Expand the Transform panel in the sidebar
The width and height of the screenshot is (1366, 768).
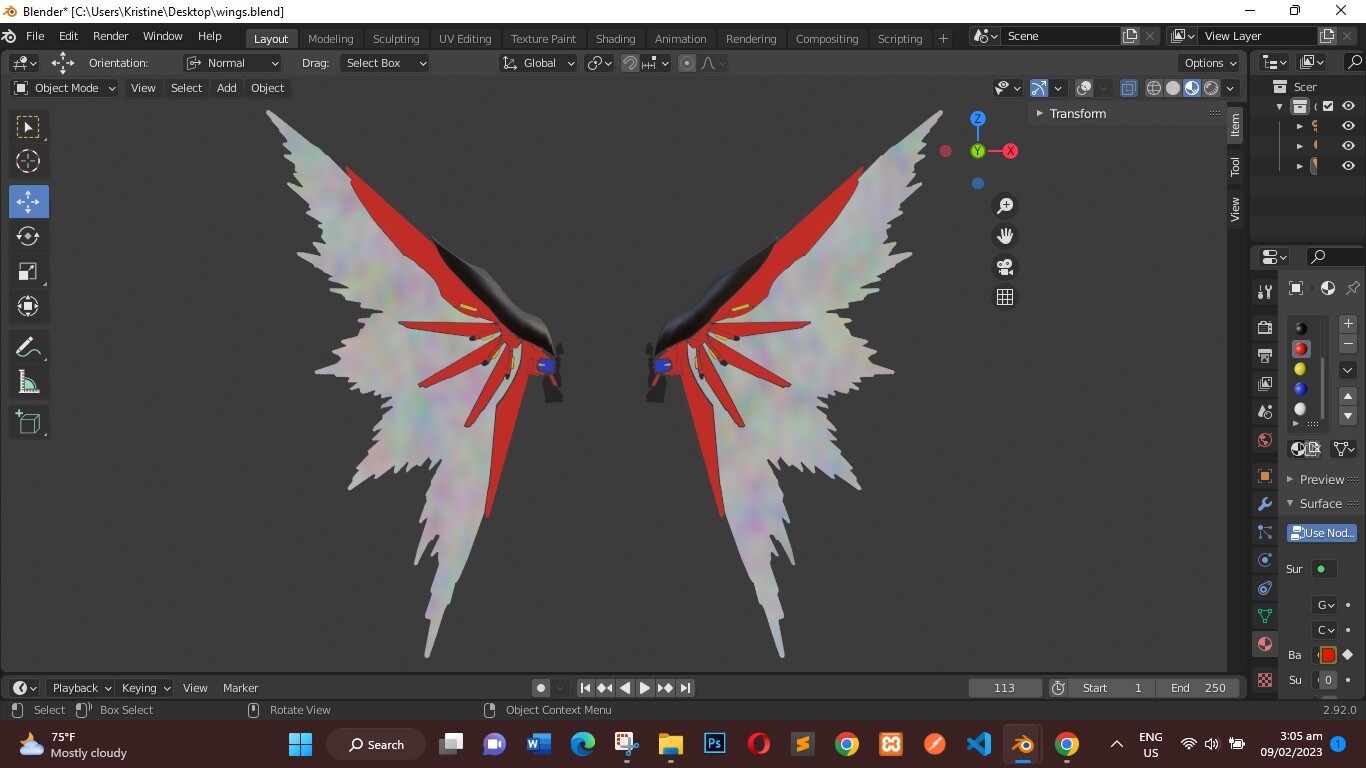[1077, 113]
